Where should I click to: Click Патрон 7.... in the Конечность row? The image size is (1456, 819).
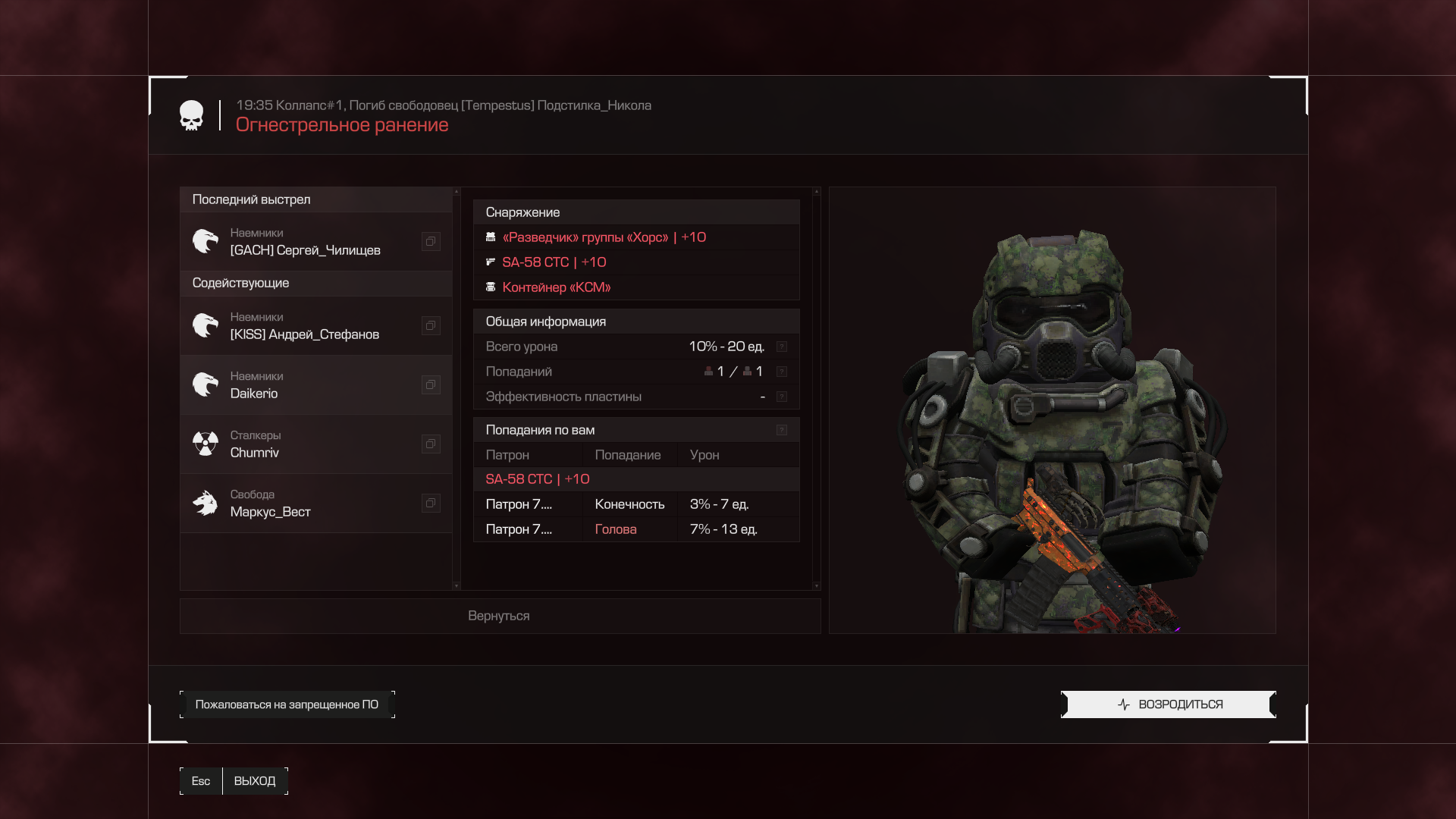(519, 504)
